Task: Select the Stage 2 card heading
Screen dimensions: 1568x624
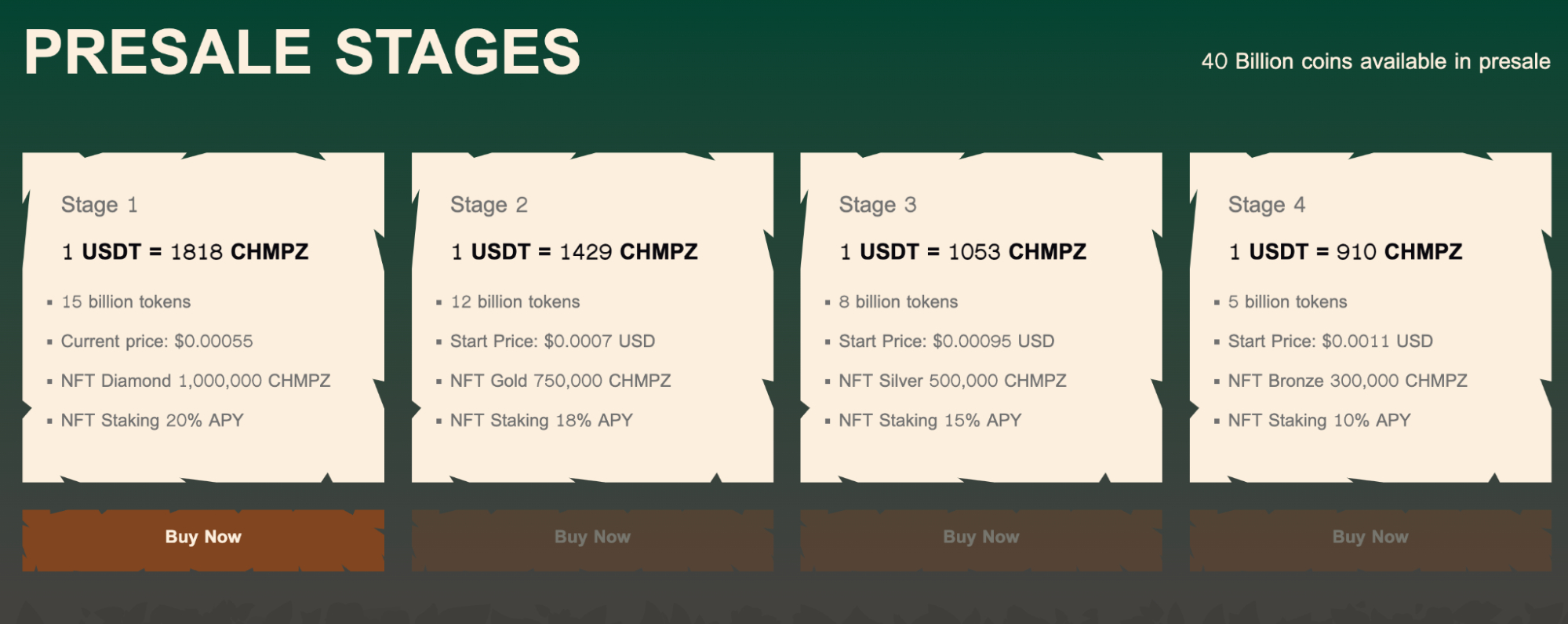Action: (x=489, y=205)
